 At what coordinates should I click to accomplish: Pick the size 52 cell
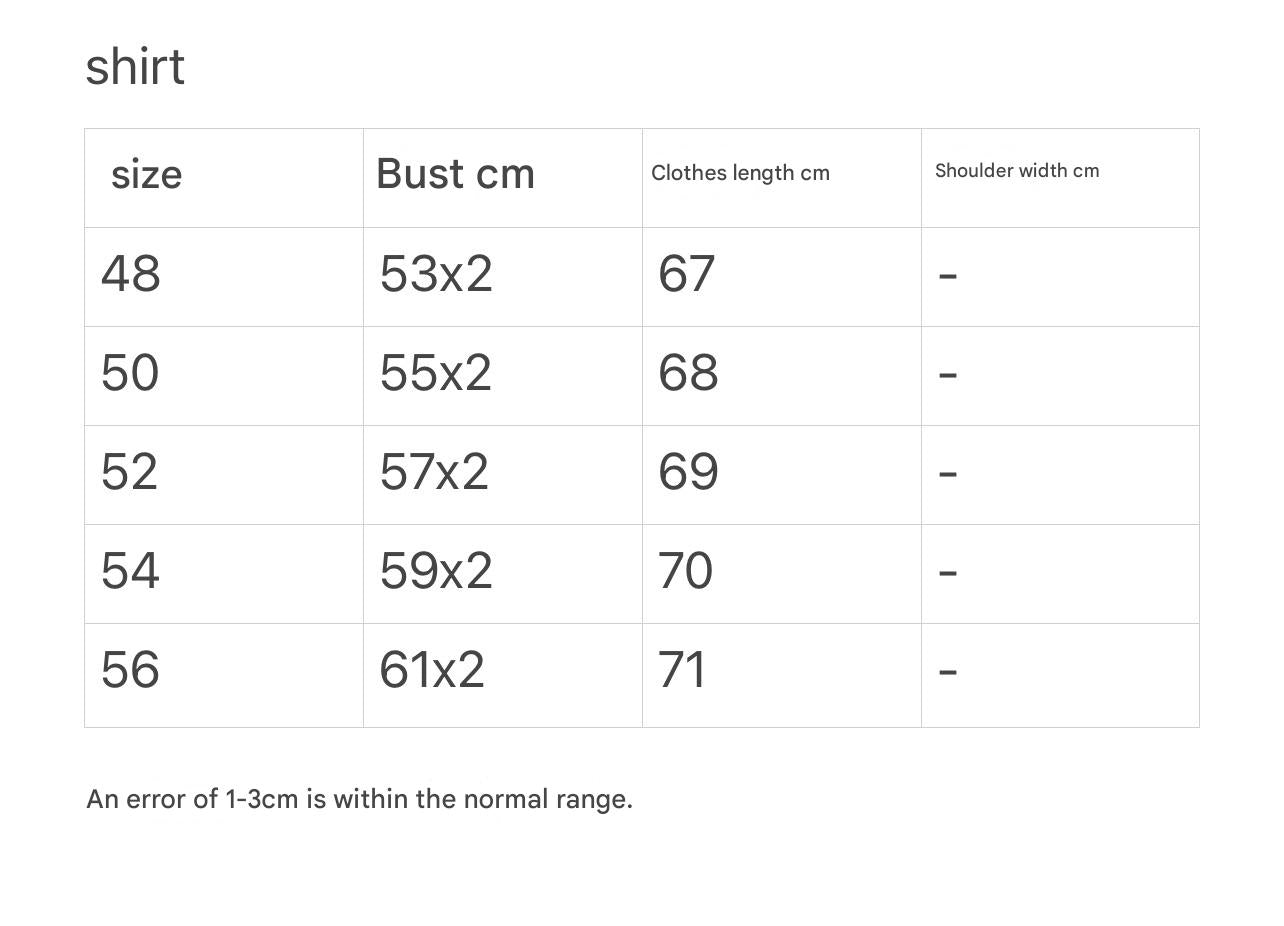tap(129, 472)
